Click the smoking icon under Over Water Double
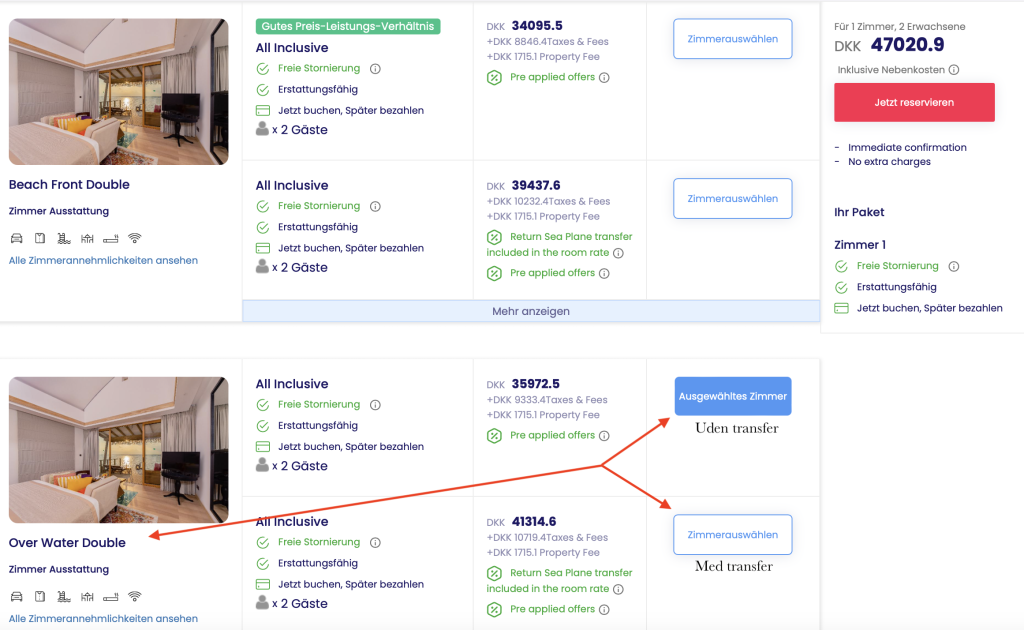Viewport: 1024px width, 630px height. tap(111, 596)
